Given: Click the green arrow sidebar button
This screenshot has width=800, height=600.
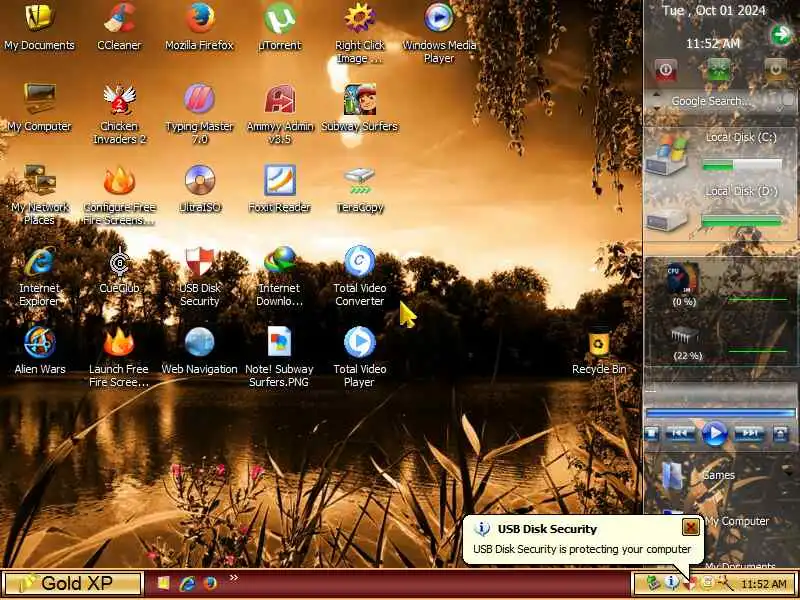Looking at the screenshot, I should click(781, 34).
